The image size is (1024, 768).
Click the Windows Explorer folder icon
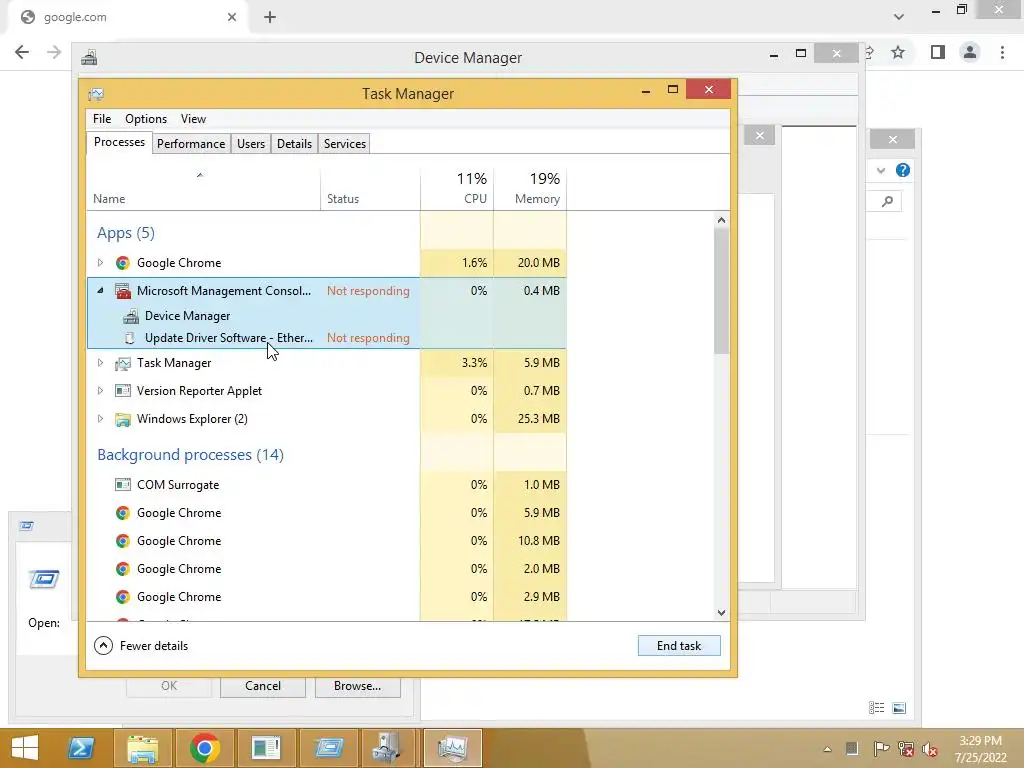(x=122, y=419)
